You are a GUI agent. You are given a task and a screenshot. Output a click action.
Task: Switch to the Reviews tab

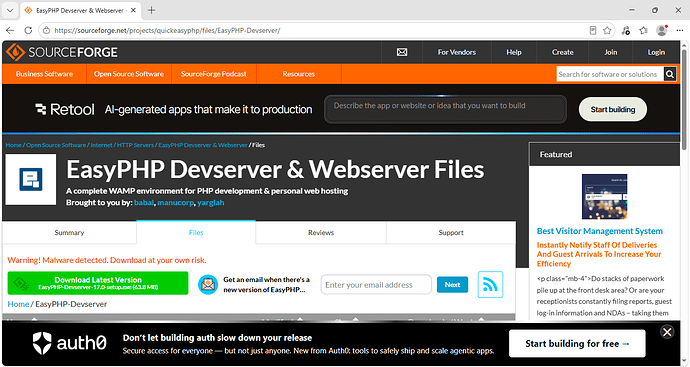tap(321, 233)
